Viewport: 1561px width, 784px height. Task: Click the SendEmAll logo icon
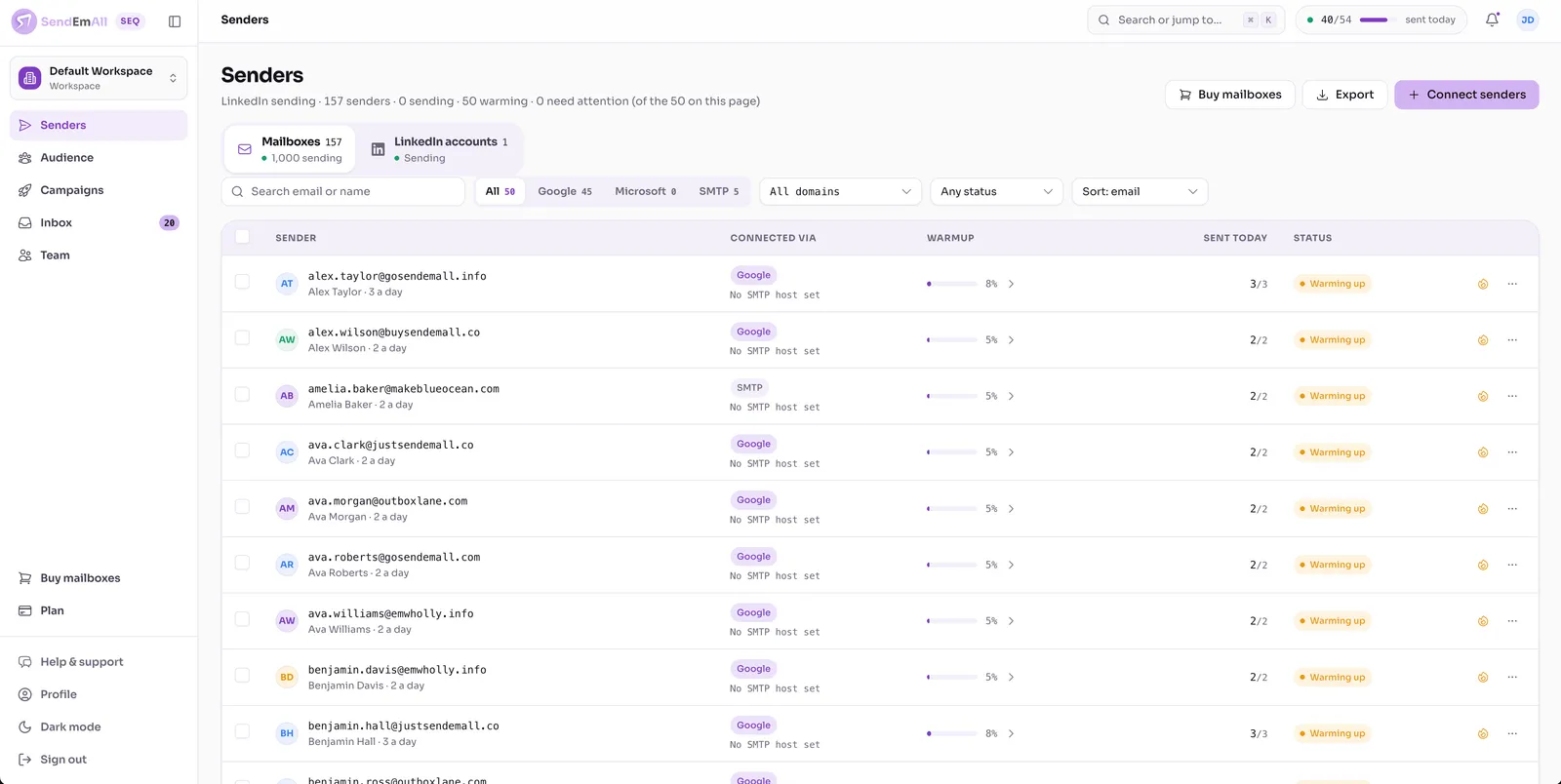point(23,20)
